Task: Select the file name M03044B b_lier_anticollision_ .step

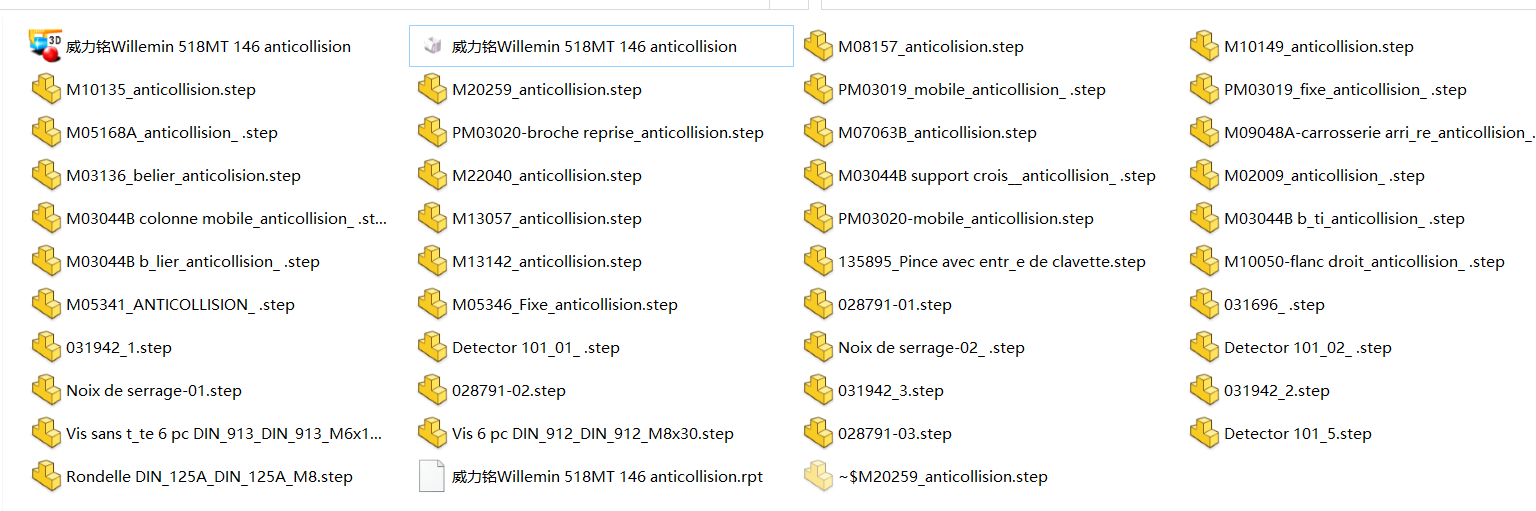Action: [x=193, y=262]
